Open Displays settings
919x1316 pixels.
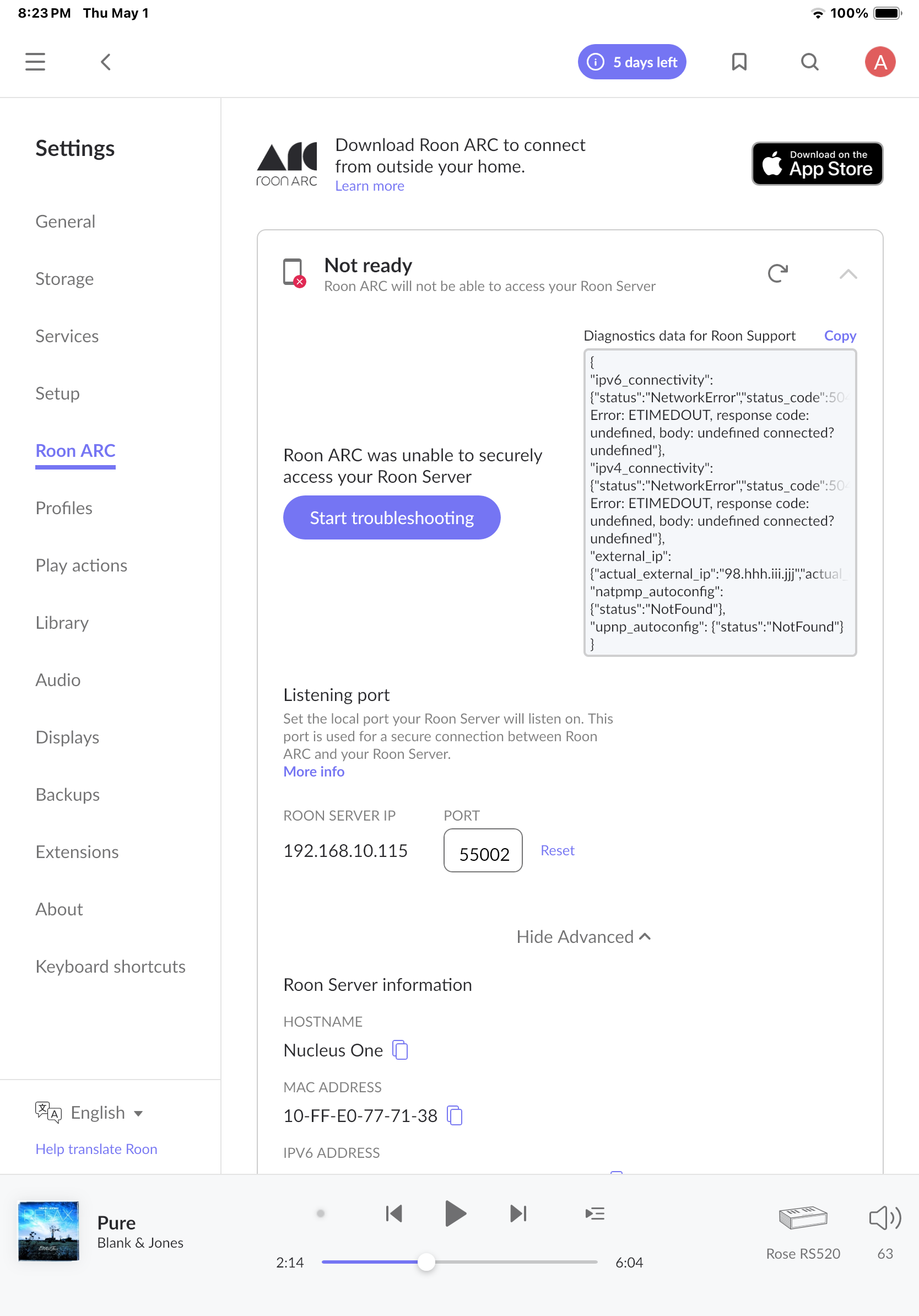click(67, 737)
